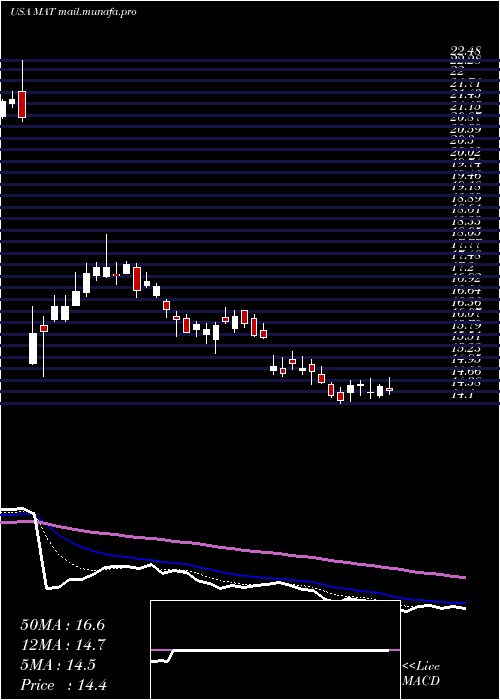The image size is (500, 700).
Task: Click the 50MA : 16.6 readout
Action: [63, 625]
